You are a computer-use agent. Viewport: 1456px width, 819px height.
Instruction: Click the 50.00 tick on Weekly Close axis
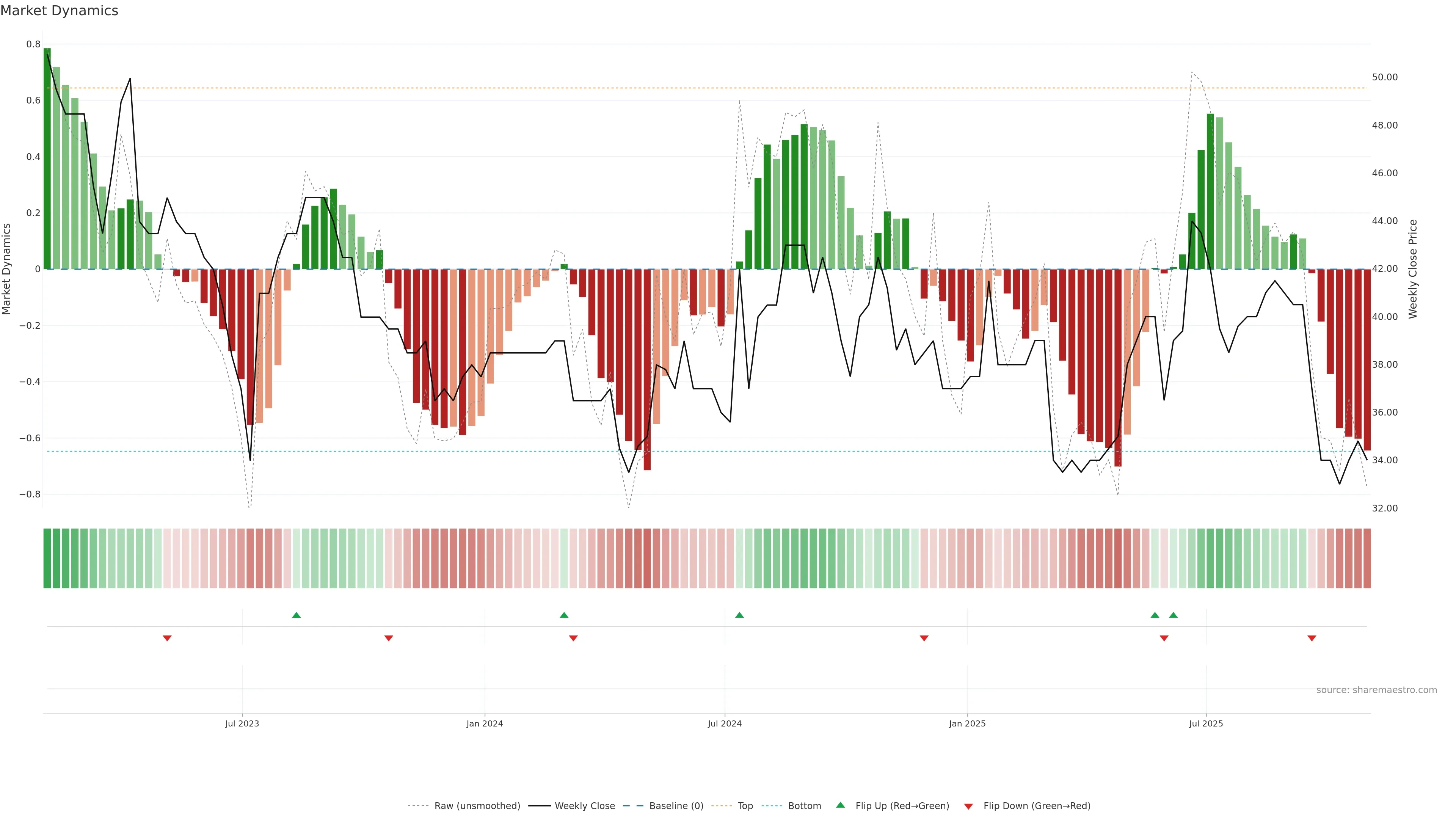click(x=1384, y=77)
